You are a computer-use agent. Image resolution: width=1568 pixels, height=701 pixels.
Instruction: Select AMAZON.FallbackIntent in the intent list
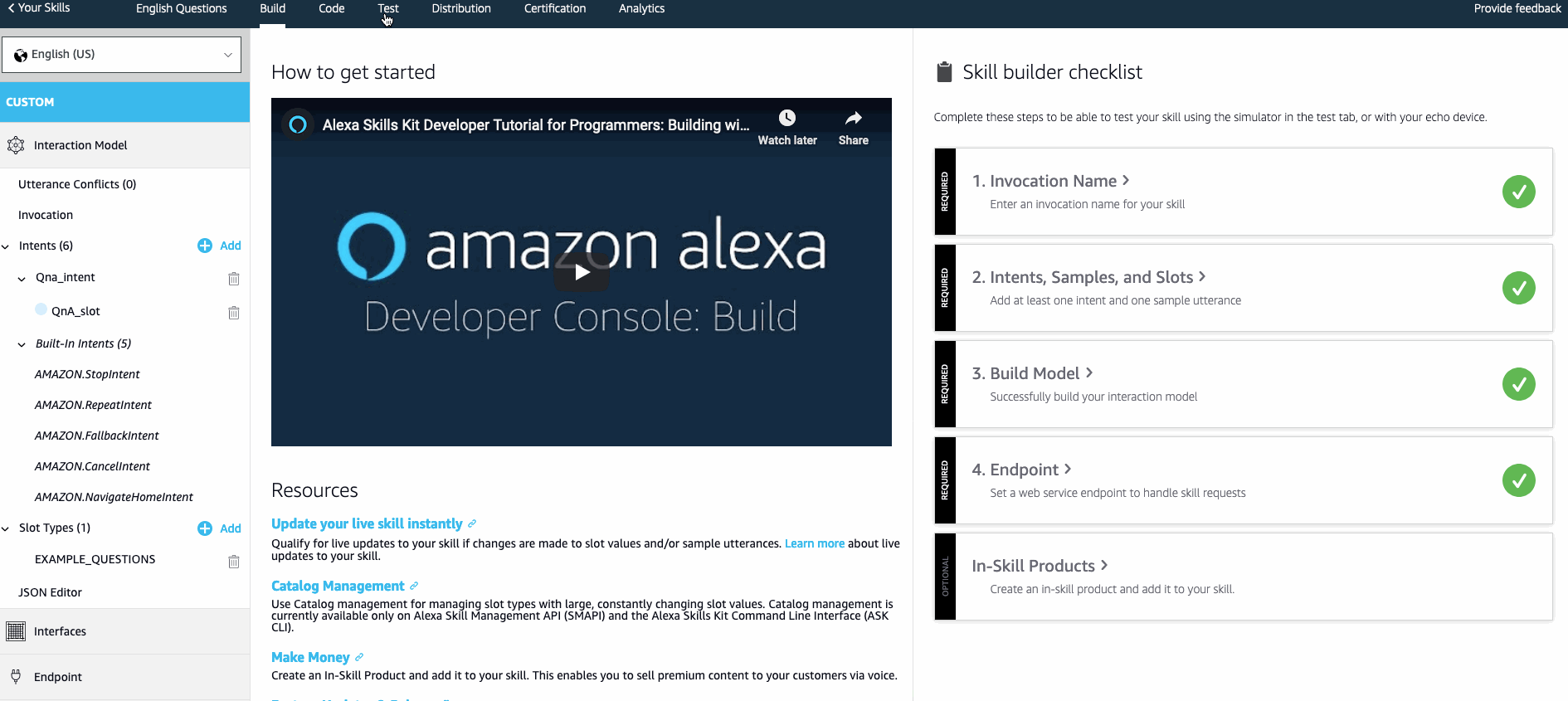click(96, 436)
